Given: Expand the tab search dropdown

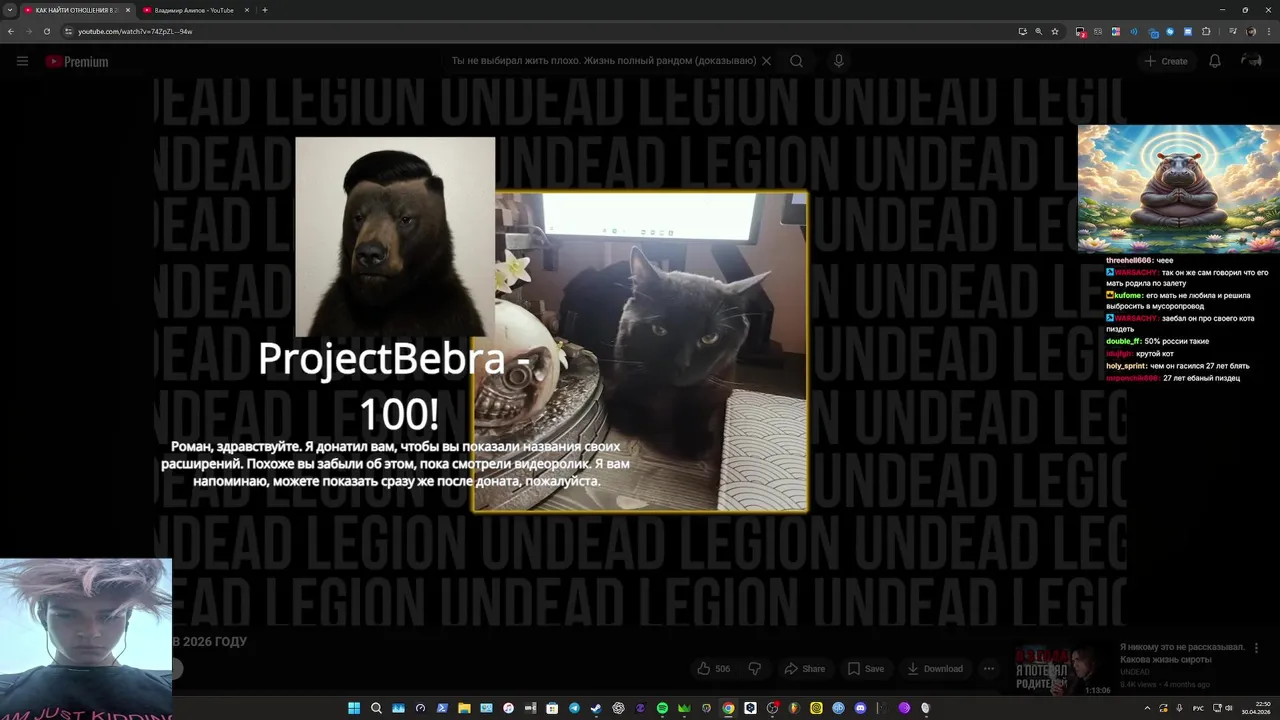Looking at the screenshot, I should coord(9,10).
